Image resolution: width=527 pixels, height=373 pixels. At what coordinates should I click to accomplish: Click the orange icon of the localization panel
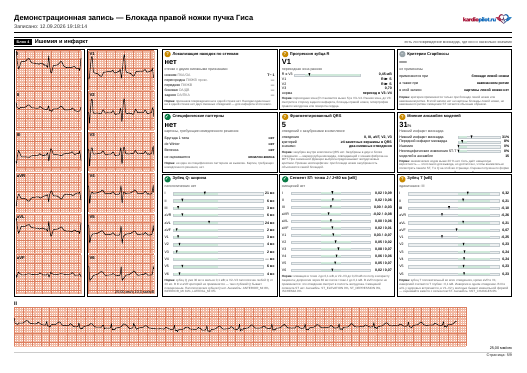pos(167,54)
